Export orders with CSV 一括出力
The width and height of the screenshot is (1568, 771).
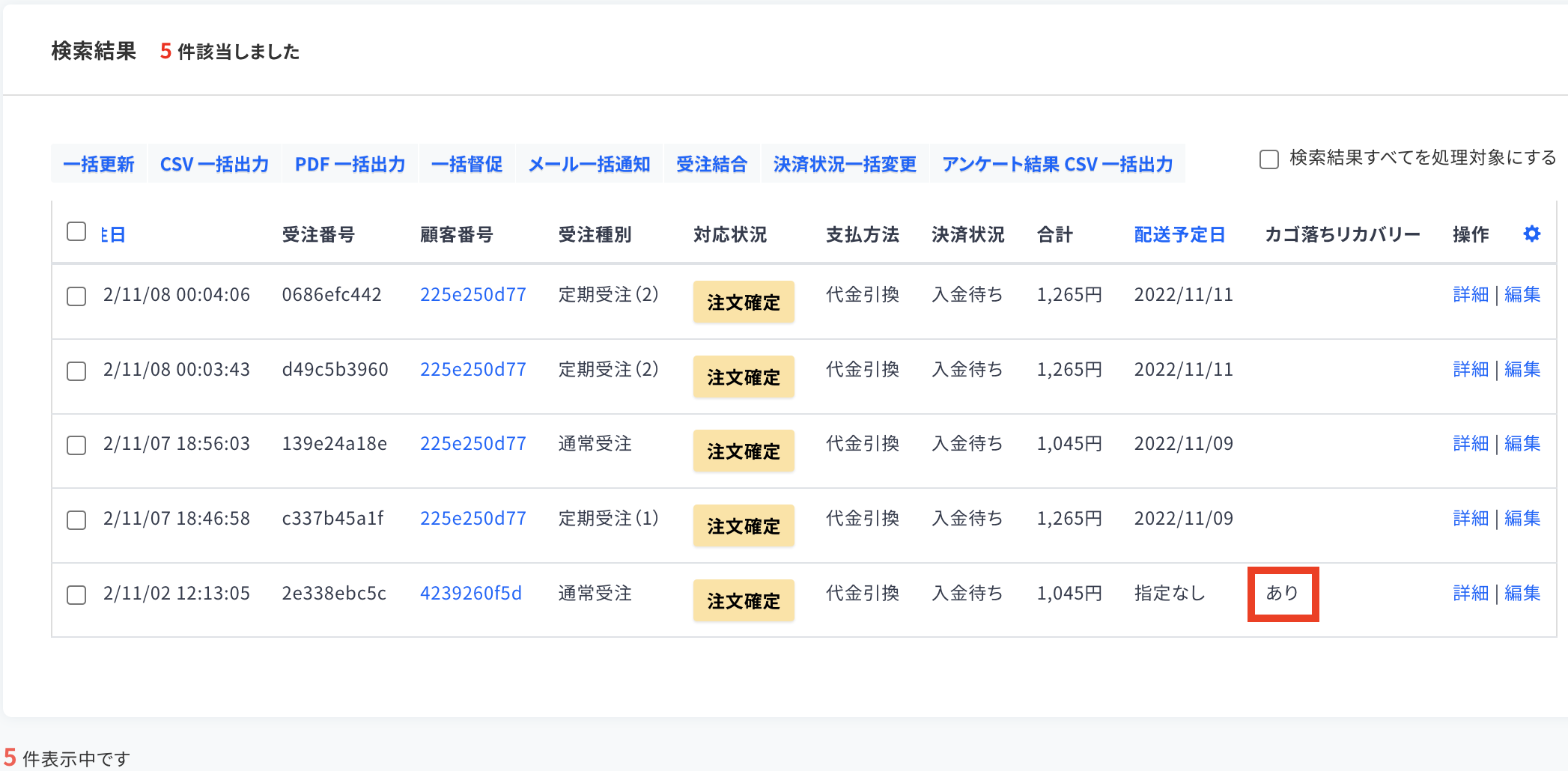click(215, 164)
